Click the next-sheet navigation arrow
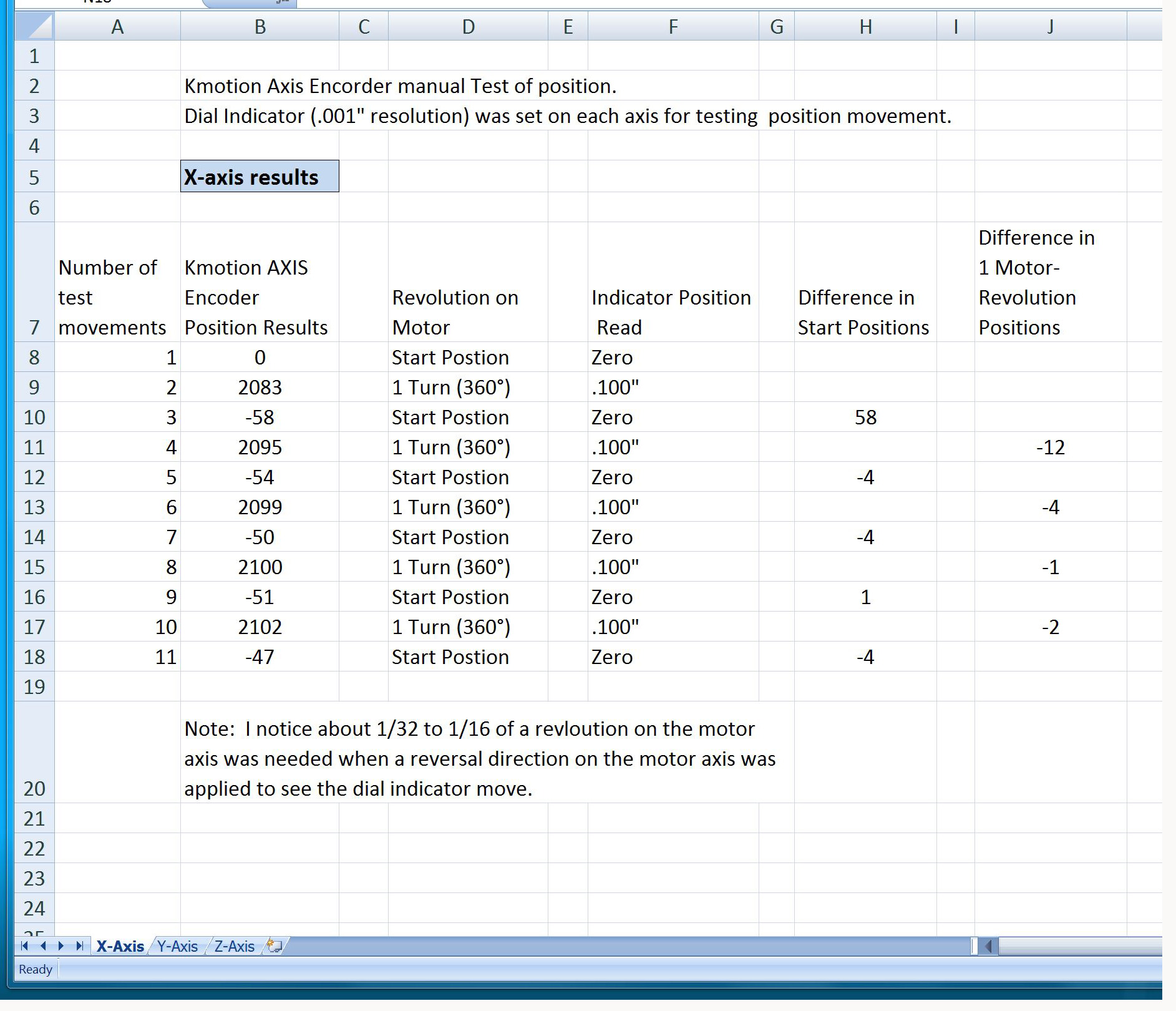 pyautogui.click(x=61, y=946)
